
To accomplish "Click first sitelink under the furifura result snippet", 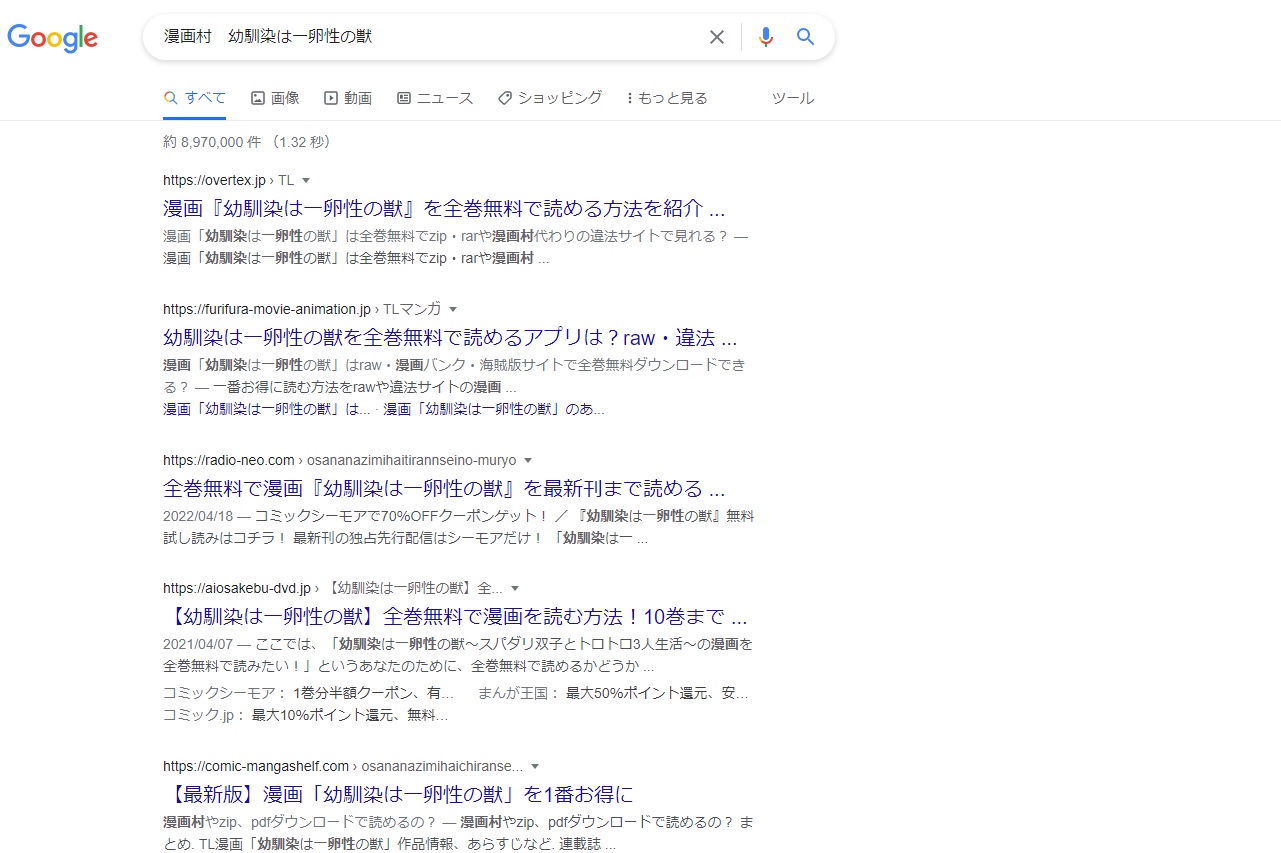I will tap(267, 409).
